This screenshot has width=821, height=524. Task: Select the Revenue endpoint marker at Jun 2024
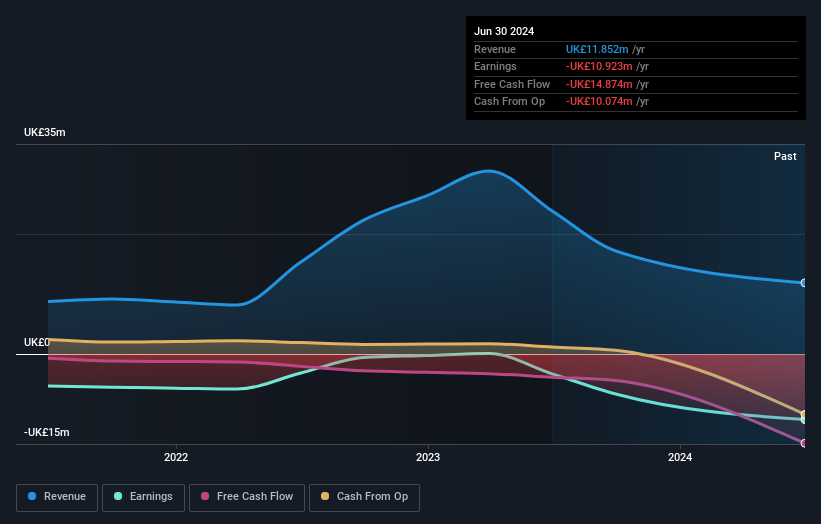point(804,283)
